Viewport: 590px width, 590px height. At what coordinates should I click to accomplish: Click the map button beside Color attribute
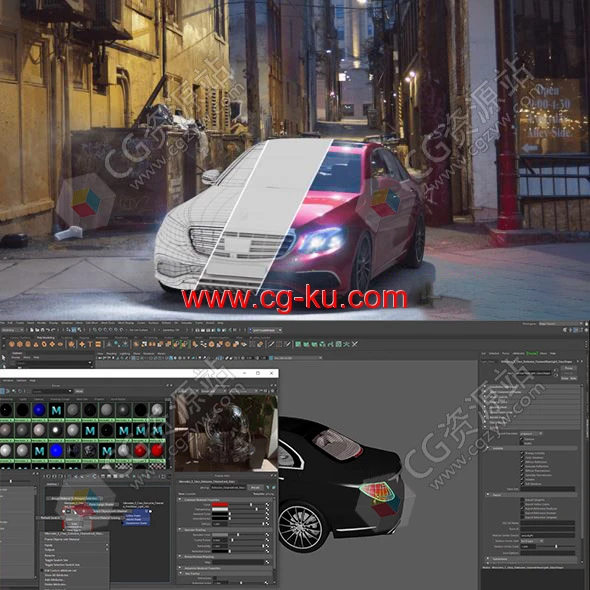[x=267, y=505]
